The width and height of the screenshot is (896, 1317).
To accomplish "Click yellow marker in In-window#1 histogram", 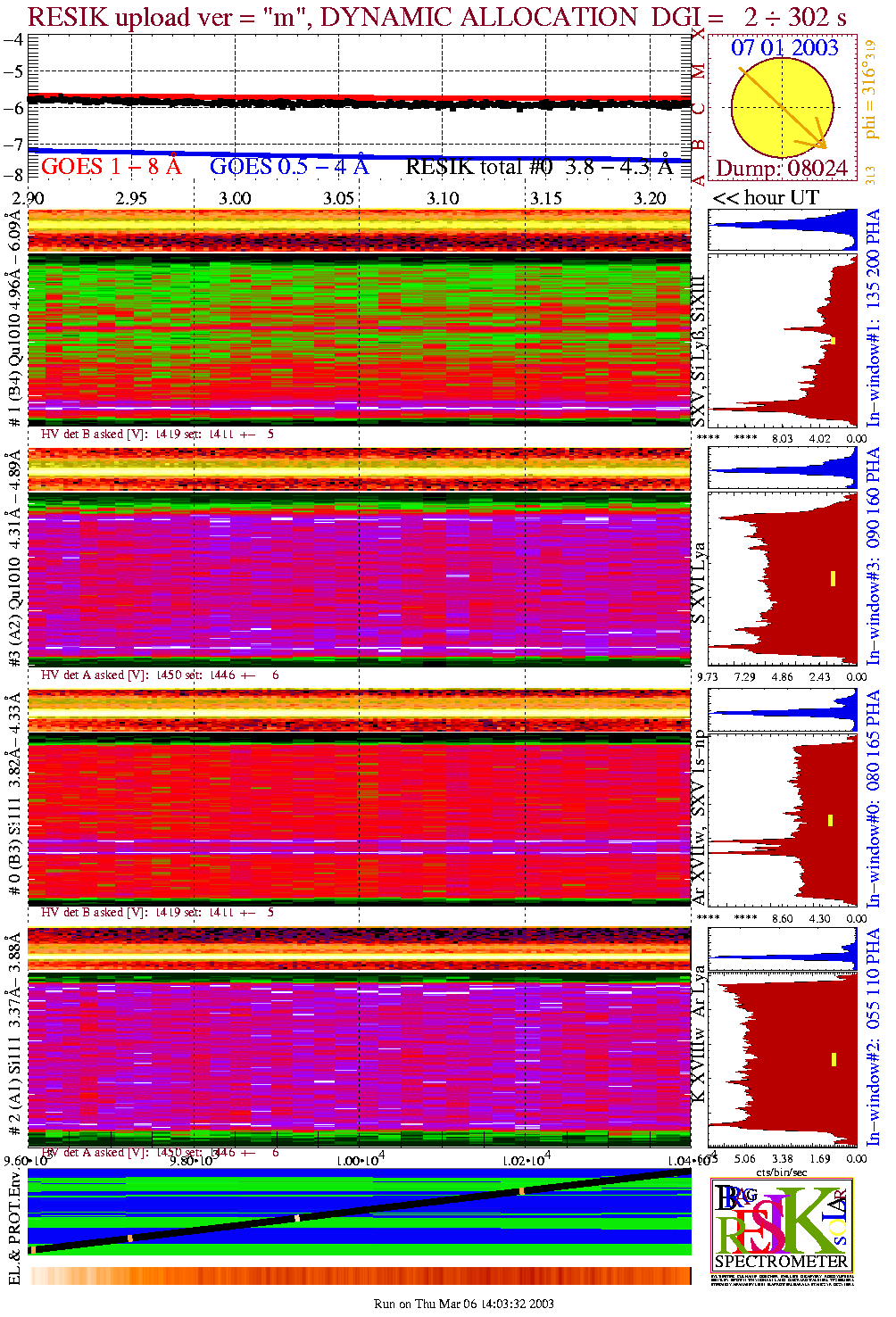I will (x=833, y=340).
